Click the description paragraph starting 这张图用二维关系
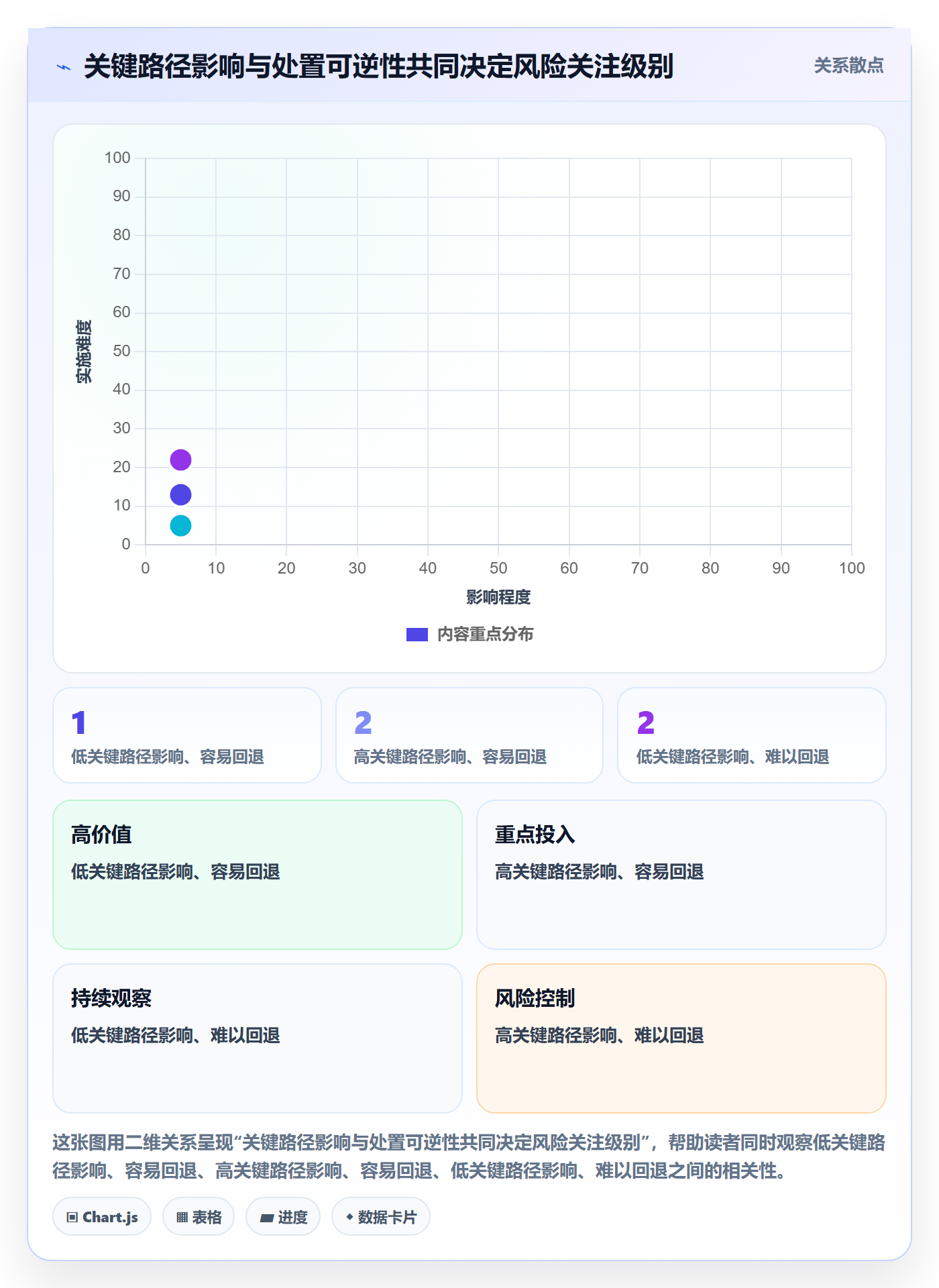Screen dimensions: 939x1288 tap(469, 1157)
